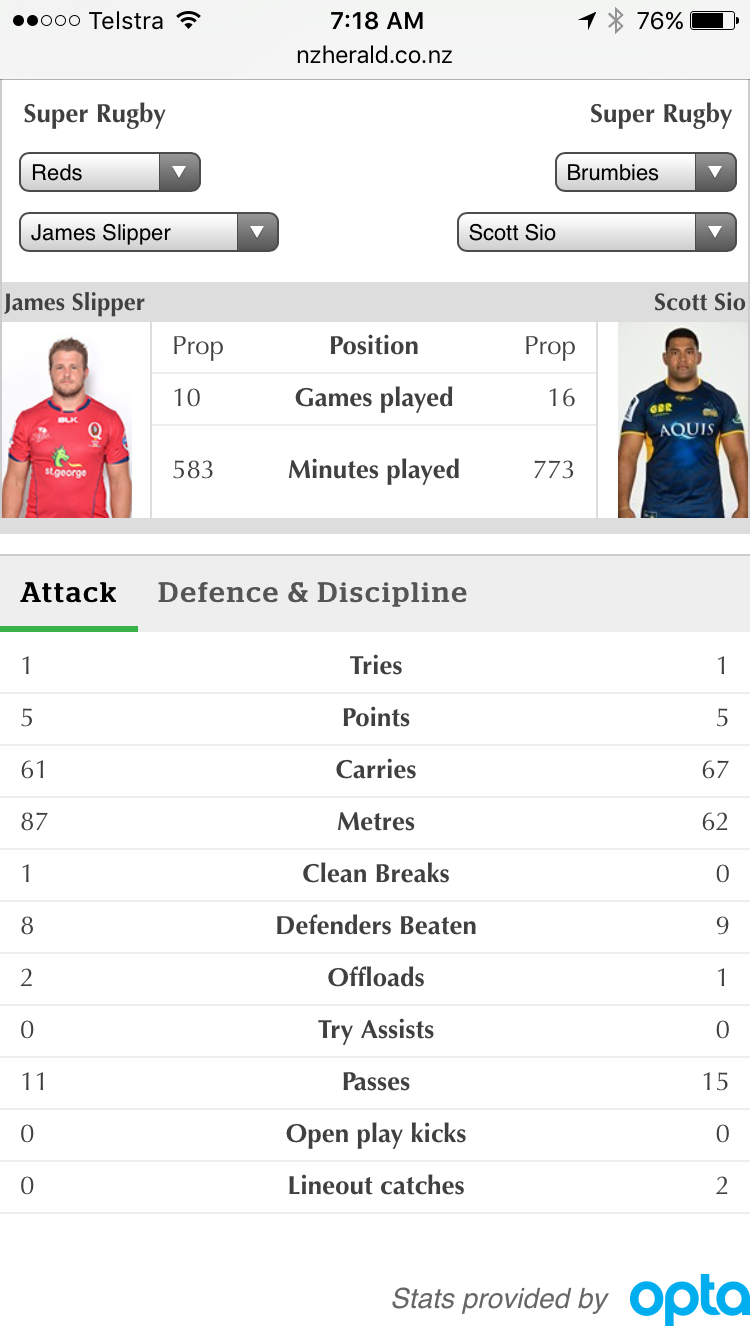Click the Opta logo
Screen dimensions: 750x1334
689,1298
